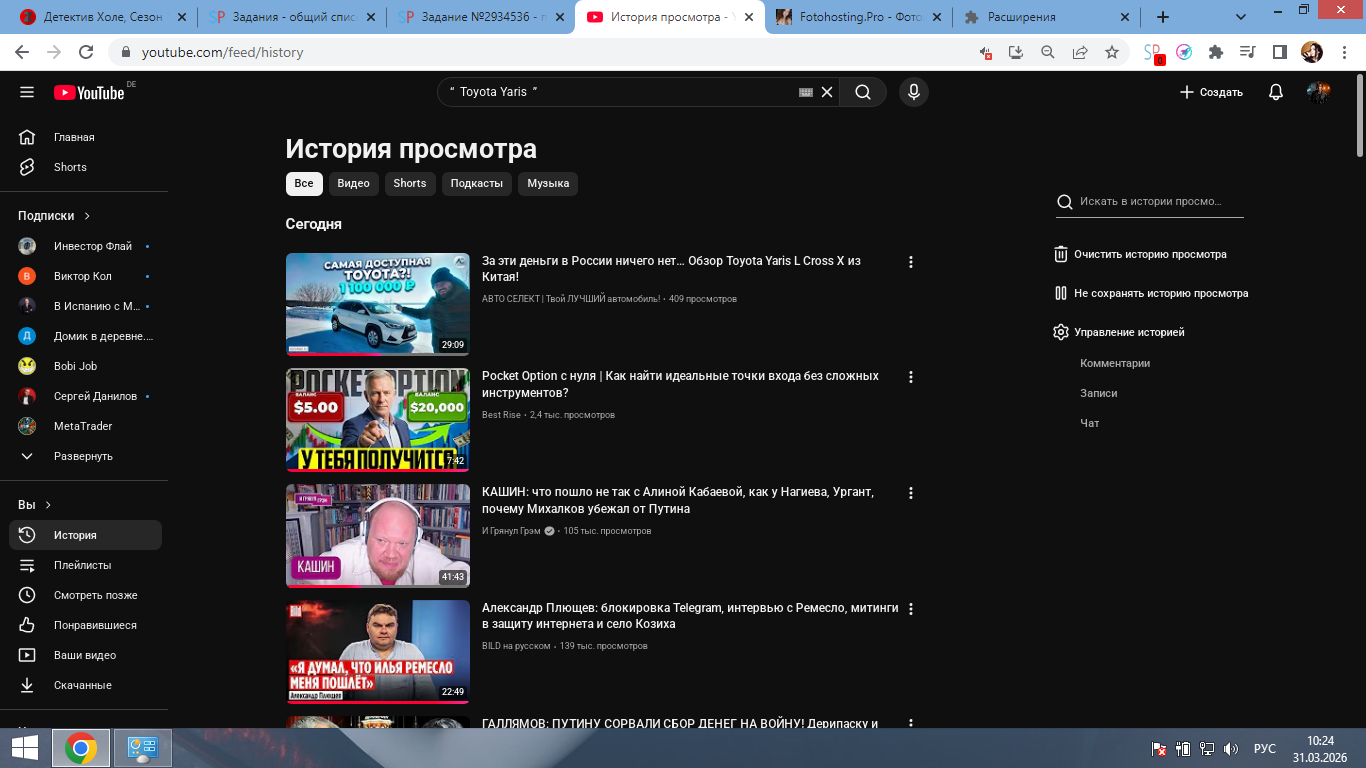
Task: Open Сергей Данилов channel subscription
Action: point(85,396)
